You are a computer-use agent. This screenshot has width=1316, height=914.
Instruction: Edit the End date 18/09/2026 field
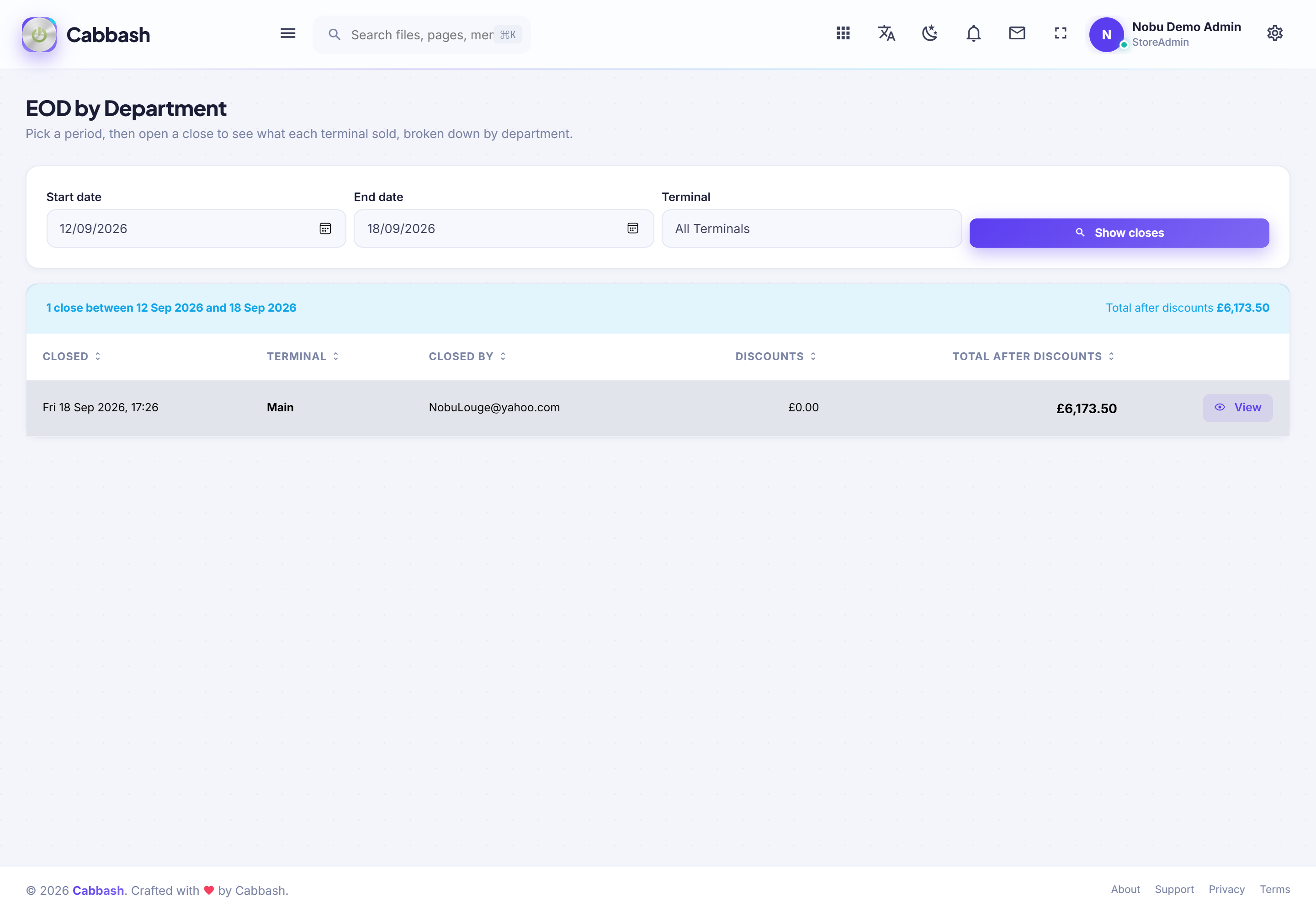pyautogui.click(x=504, y=228)
